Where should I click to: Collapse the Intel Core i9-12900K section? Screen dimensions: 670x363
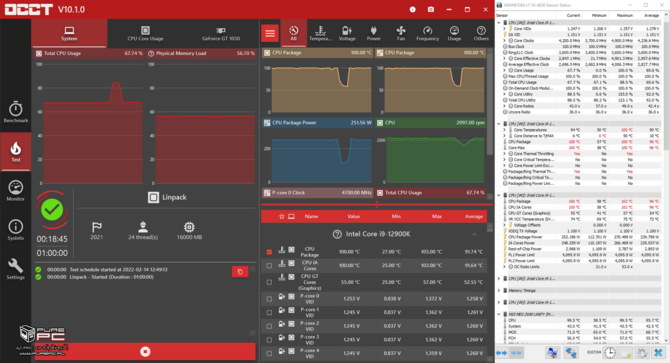(x=474, y=234)
